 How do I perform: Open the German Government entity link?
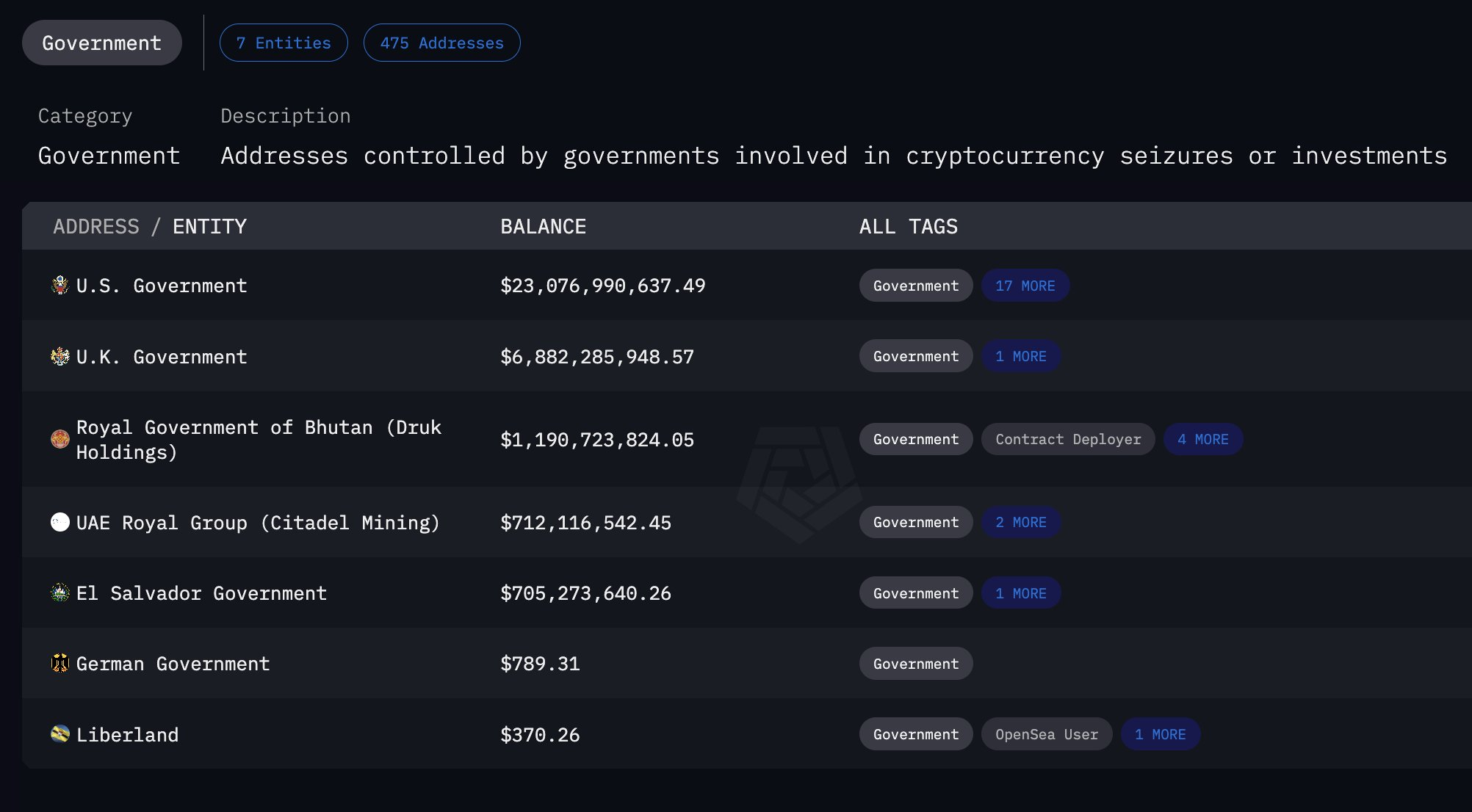pyautogui.click(x=173, y=664)
